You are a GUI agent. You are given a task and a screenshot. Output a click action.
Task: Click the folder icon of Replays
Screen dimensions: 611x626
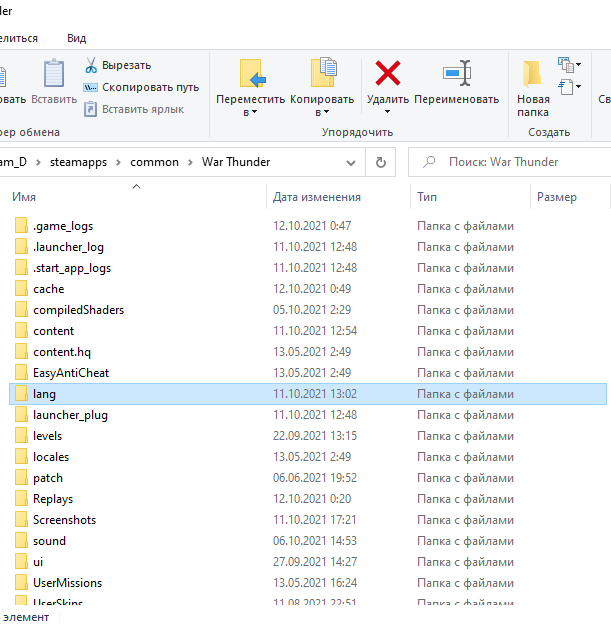click(22, 499)
